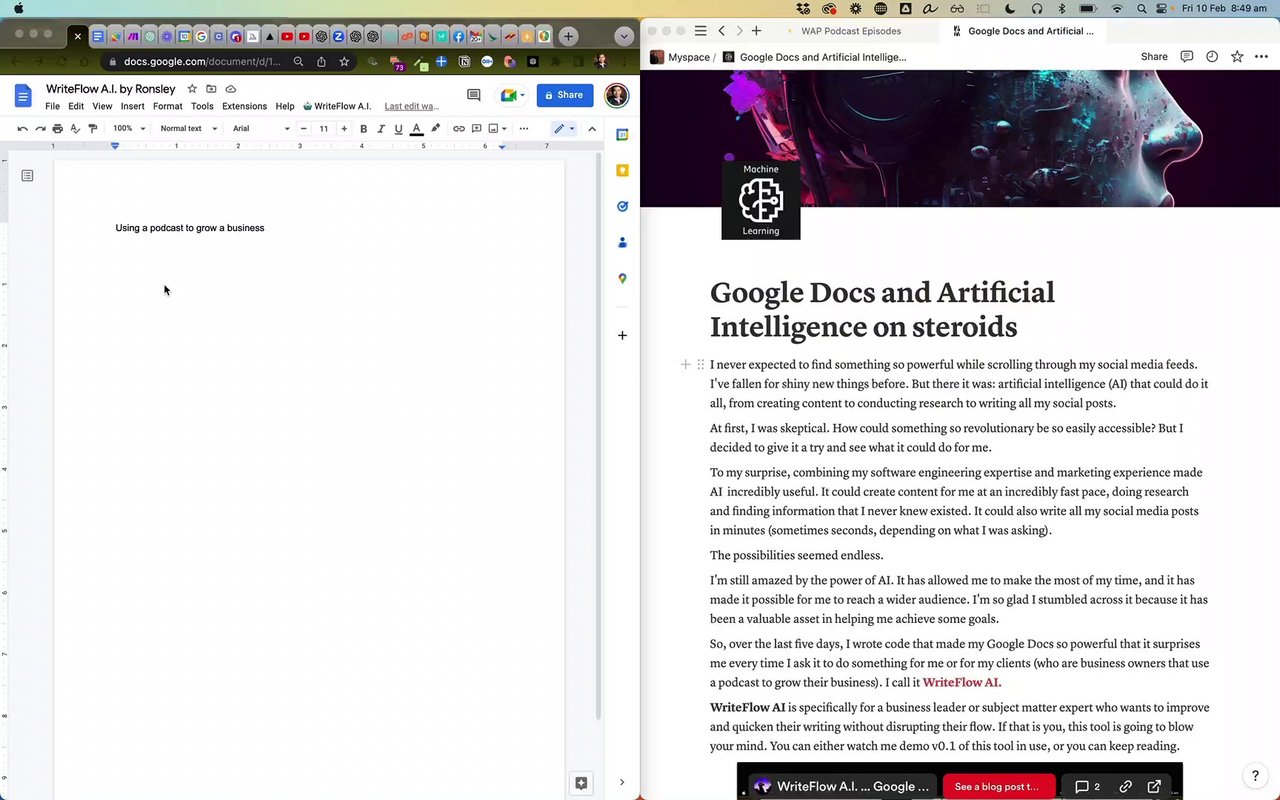View the cloud document status icon
Screen dimensions: 1280x800
coord(231,89)
